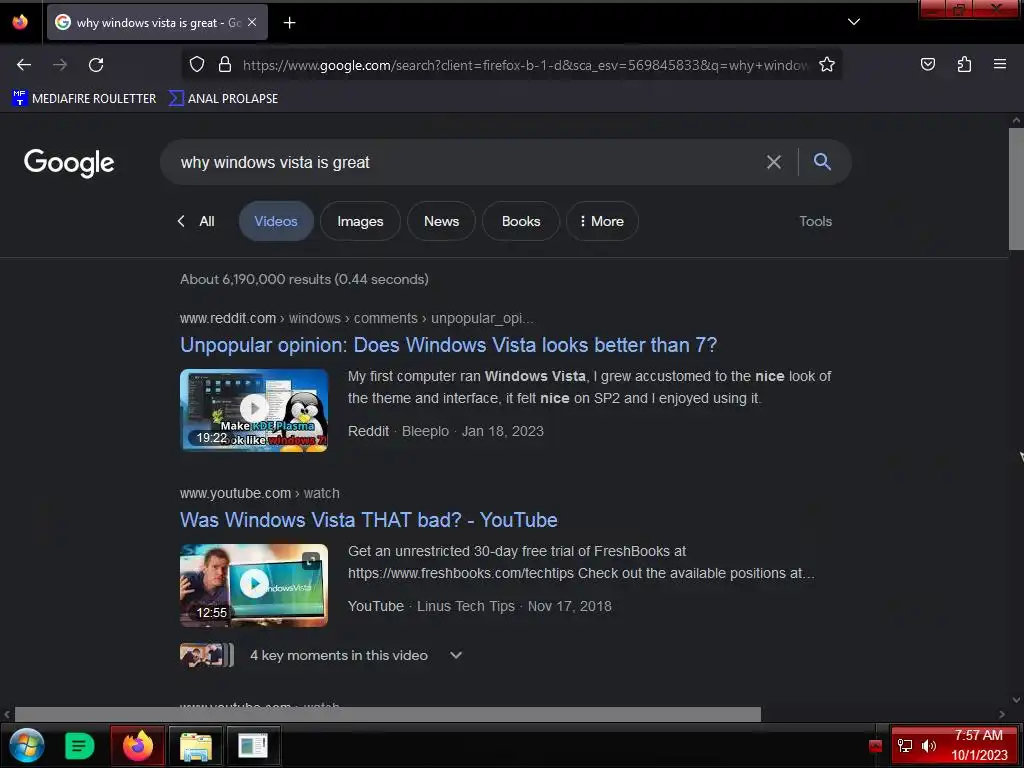
Task: Open Firefox View icon at tab strip start
Action: point(20,22)
